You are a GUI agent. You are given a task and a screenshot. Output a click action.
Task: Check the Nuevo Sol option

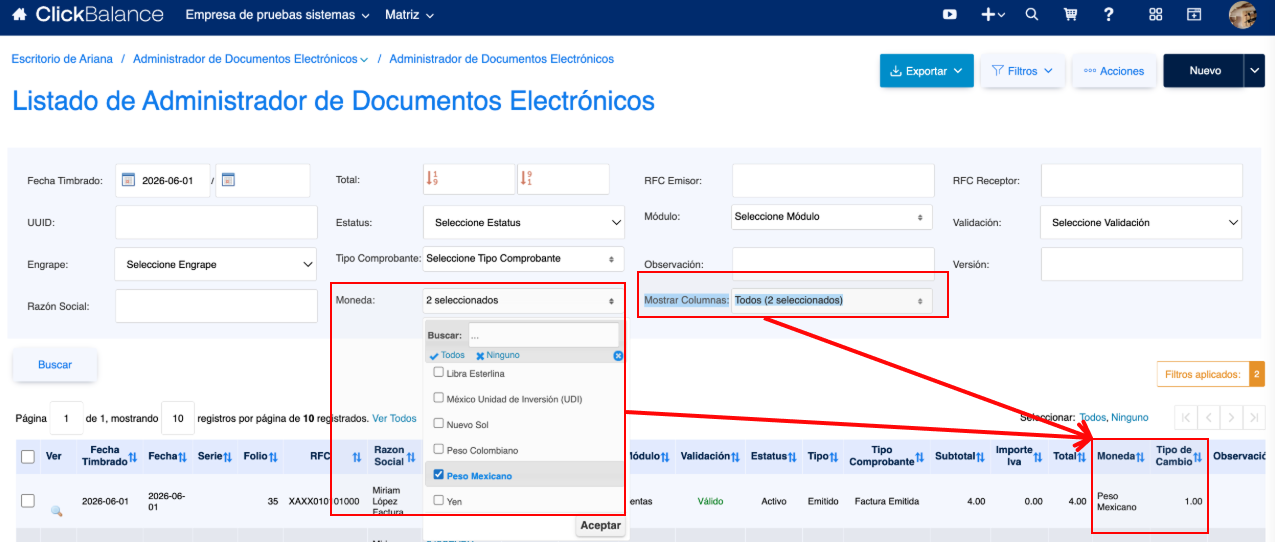click(438, 423)
